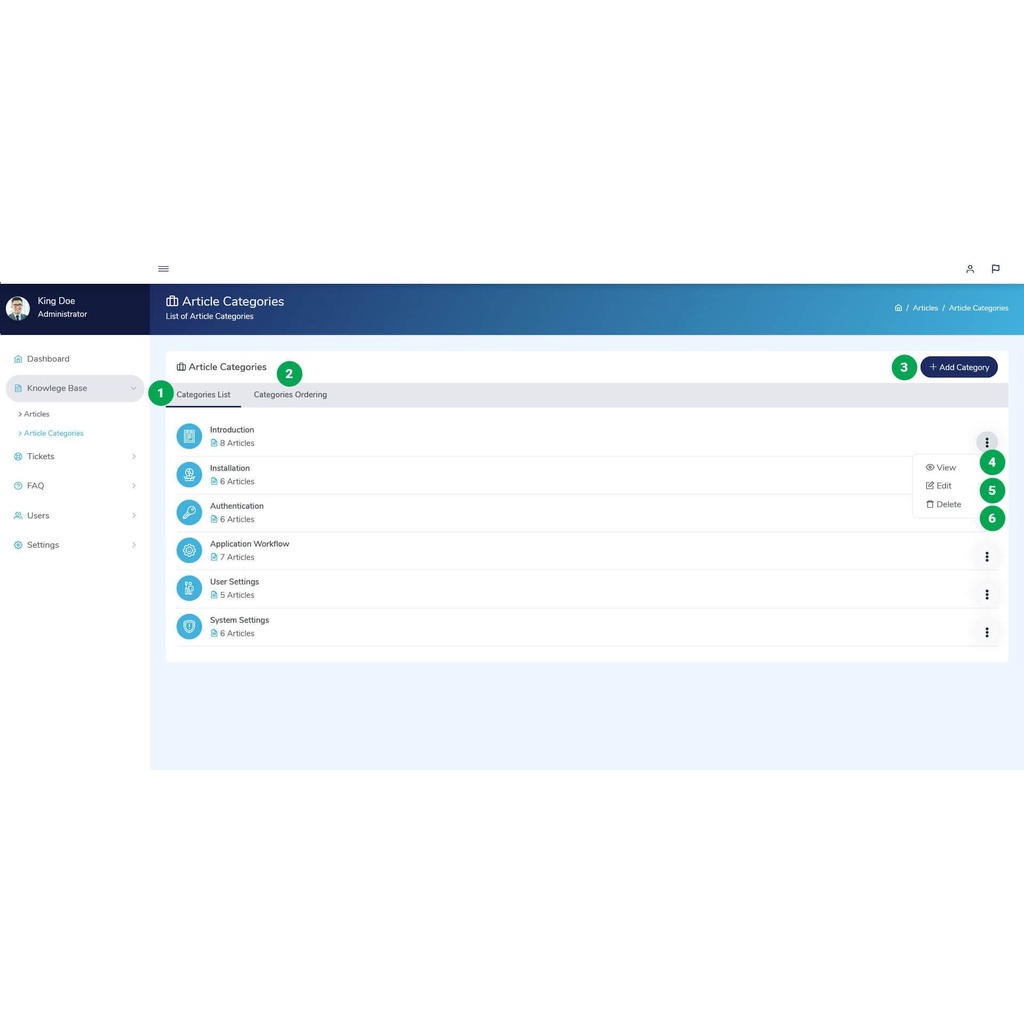
Task: Open the User Settings three-dot menu
Action: point(987,594)
